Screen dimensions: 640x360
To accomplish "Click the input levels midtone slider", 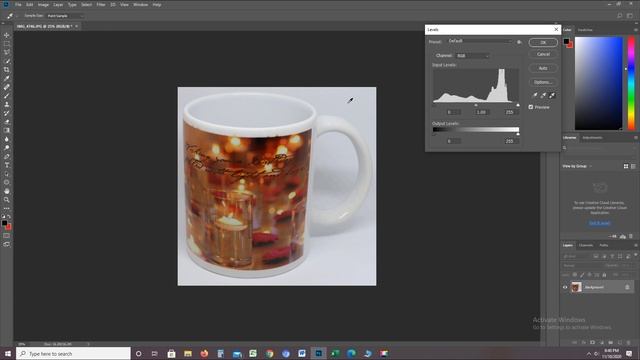I will click(476, 105).
